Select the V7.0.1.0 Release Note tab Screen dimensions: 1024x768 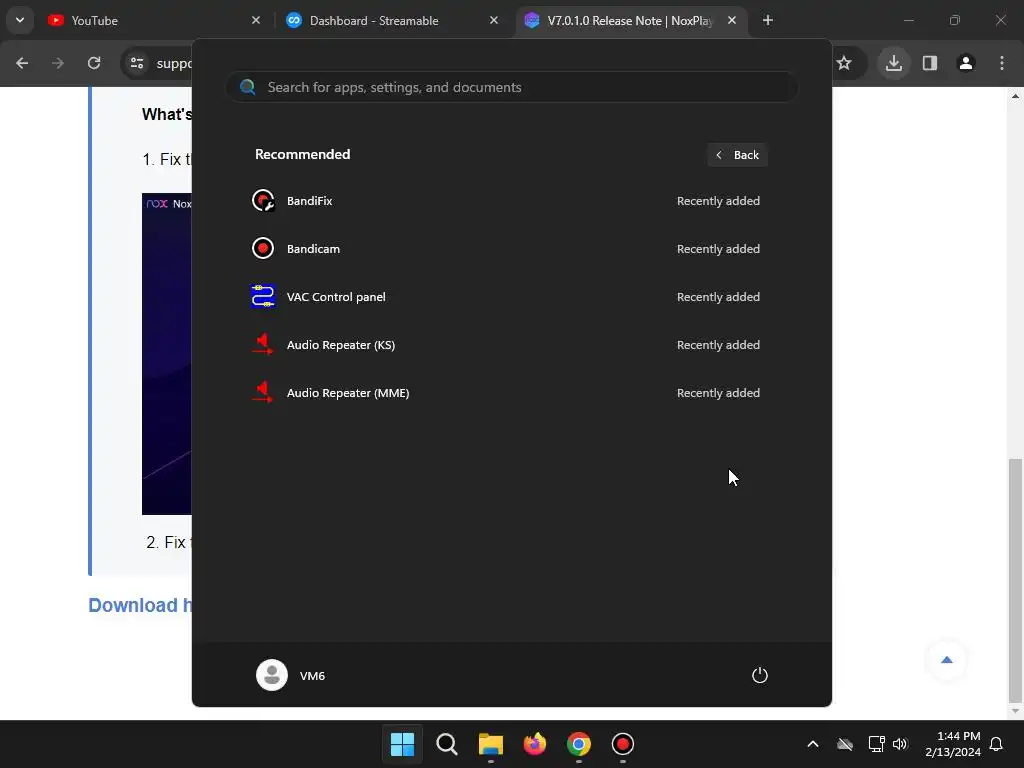pyautogui.click(x=631, y=21)
